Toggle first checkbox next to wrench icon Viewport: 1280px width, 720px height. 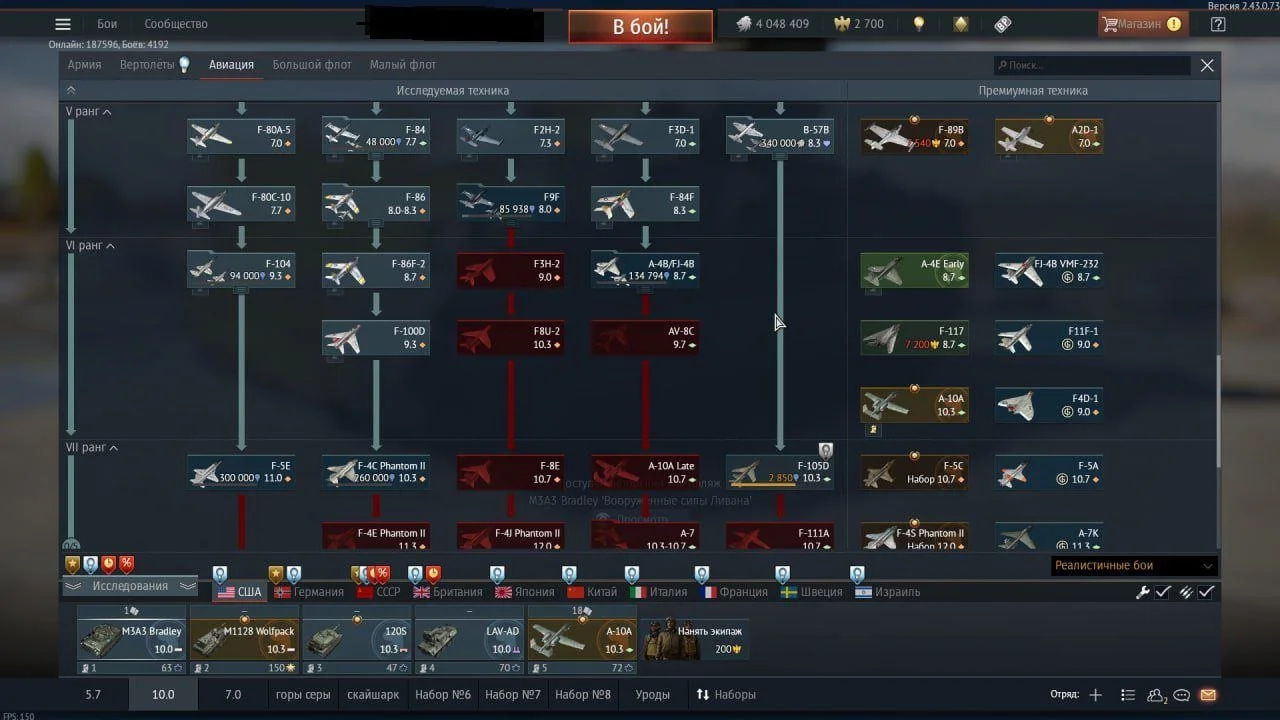[x=1163, y=592]
